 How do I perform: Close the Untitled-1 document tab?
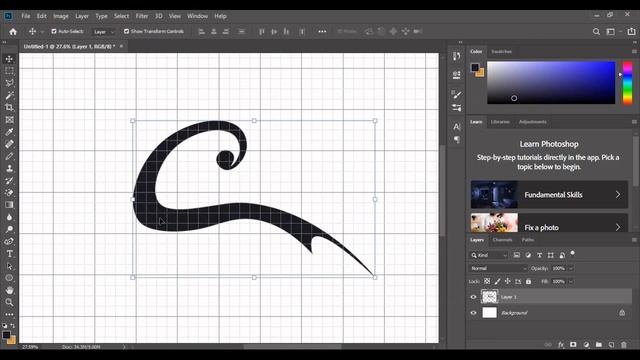click(x=121, y=46)
